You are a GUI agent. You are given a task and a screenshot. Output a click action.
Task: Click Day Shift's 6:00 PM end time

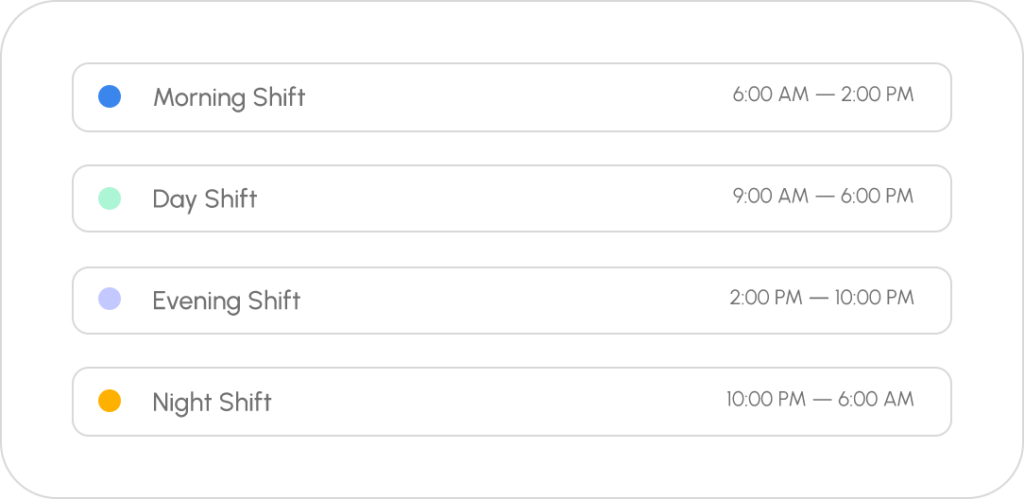(x=877, y=196)
